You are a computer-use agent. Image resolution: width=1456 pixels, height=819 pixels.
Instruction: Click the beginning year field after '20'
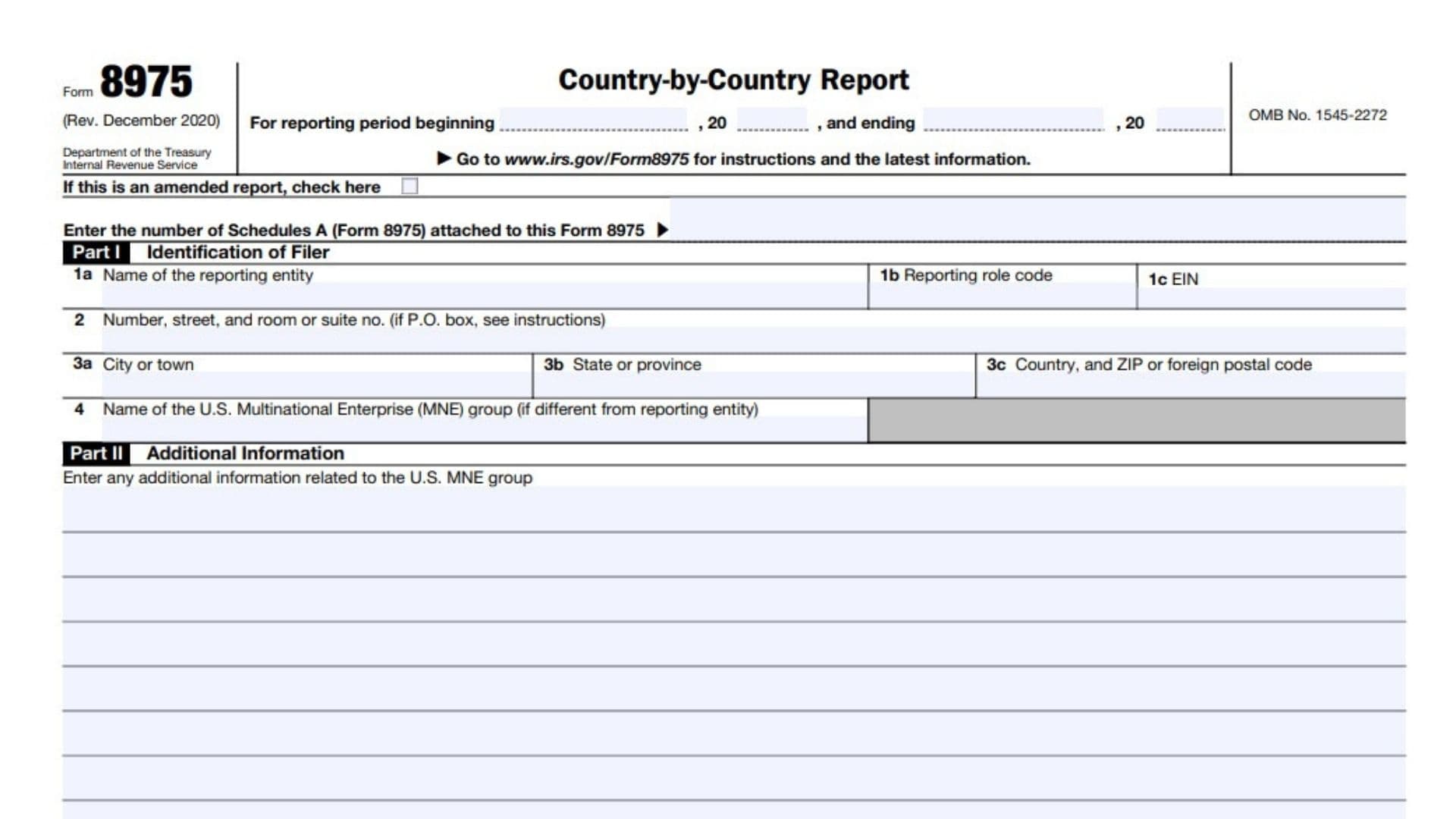point(772,121)
